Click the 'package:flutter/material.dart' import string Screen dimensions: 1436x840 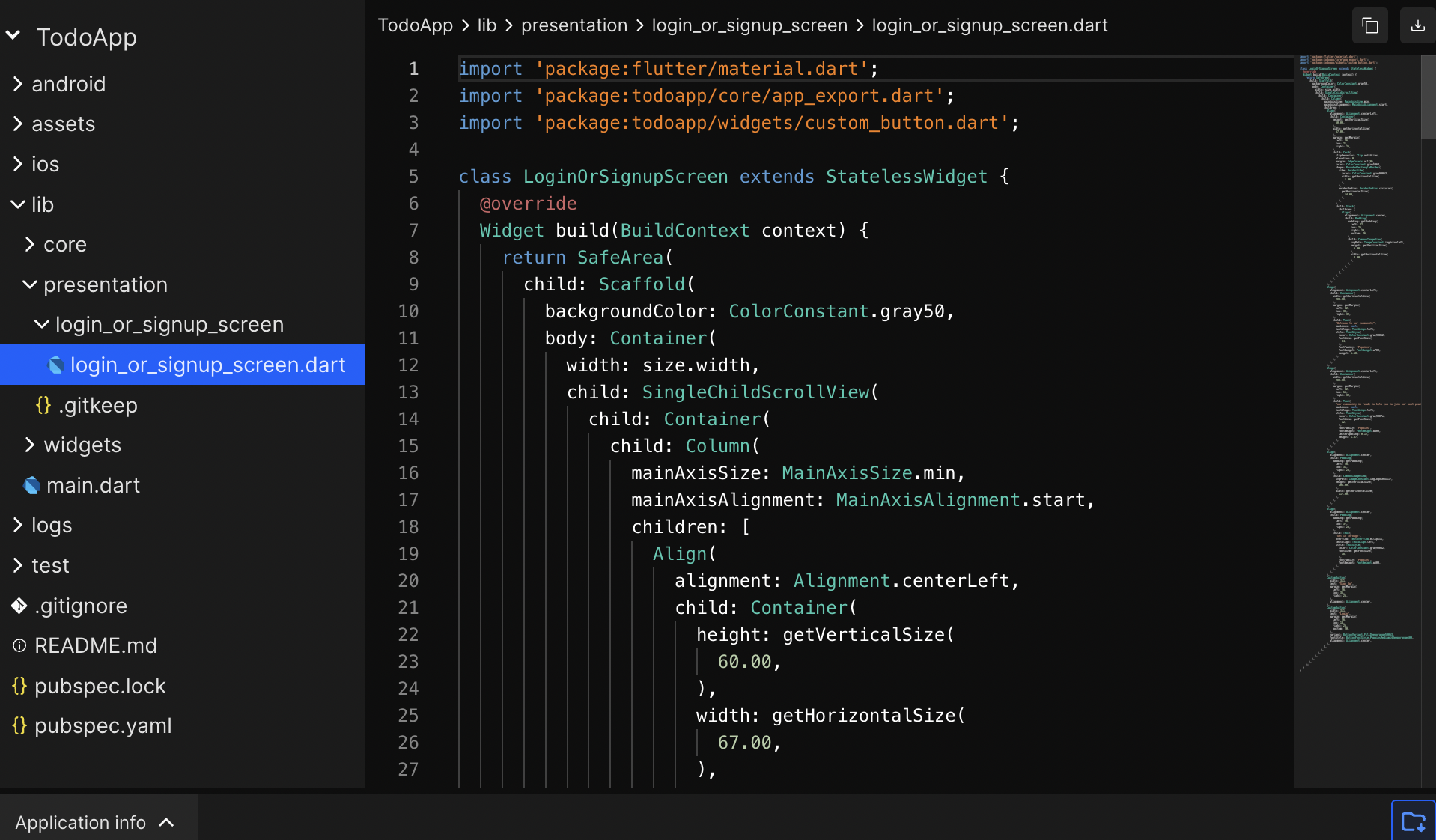tap(702, 69)
